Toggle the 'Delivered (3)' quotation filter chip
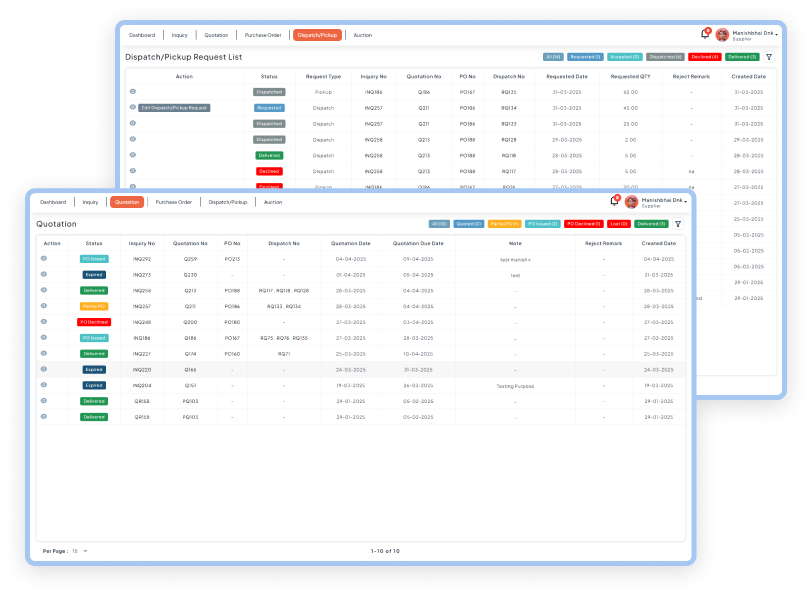812x596 pixels. pyautogui.click(x=652, y=224)
